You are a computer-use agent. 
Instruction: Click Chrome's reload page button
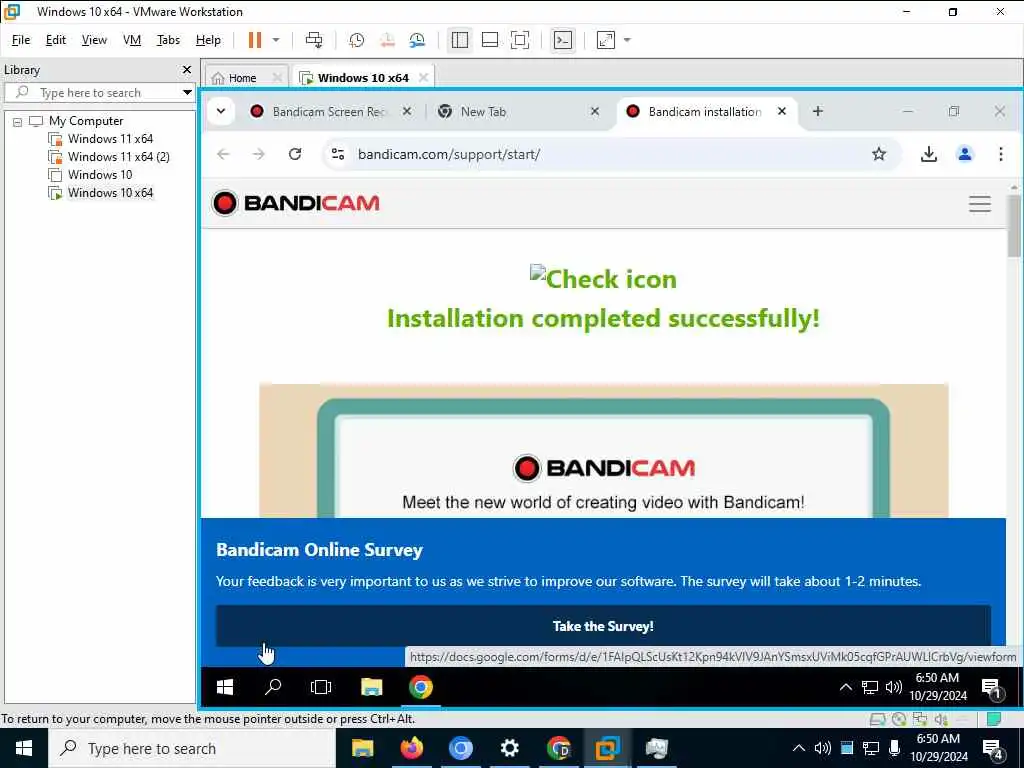295,154
